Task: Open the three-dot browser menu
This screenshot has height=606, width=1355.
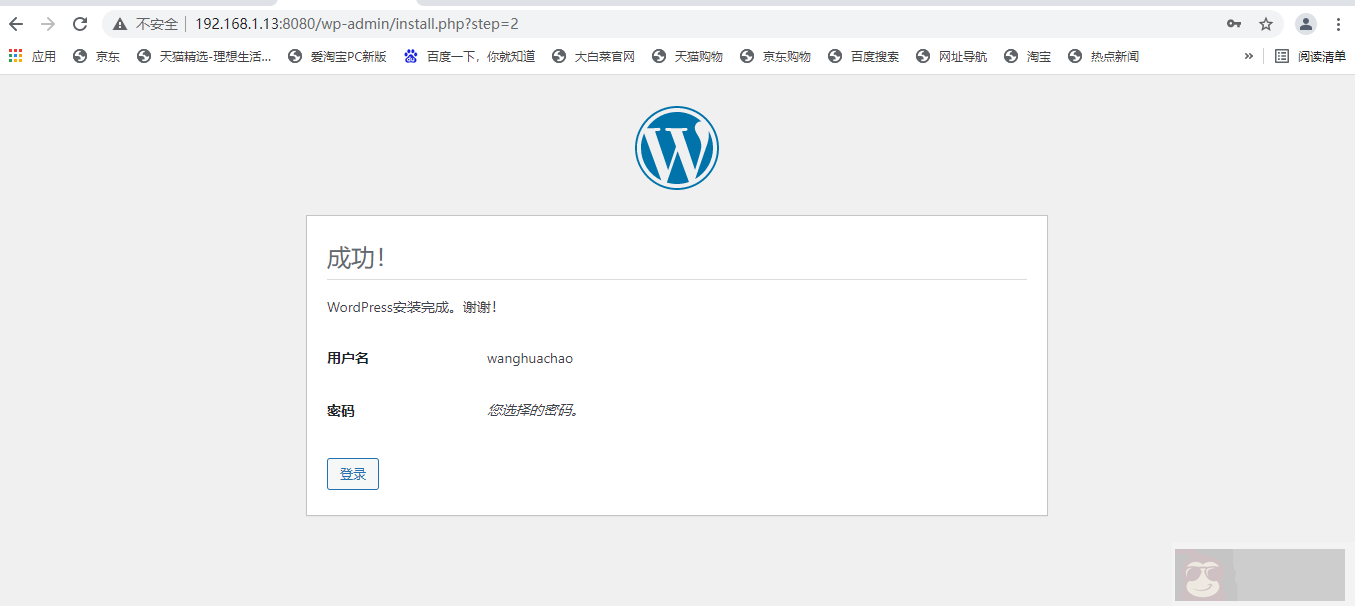Action: [x=1338, y=22]
